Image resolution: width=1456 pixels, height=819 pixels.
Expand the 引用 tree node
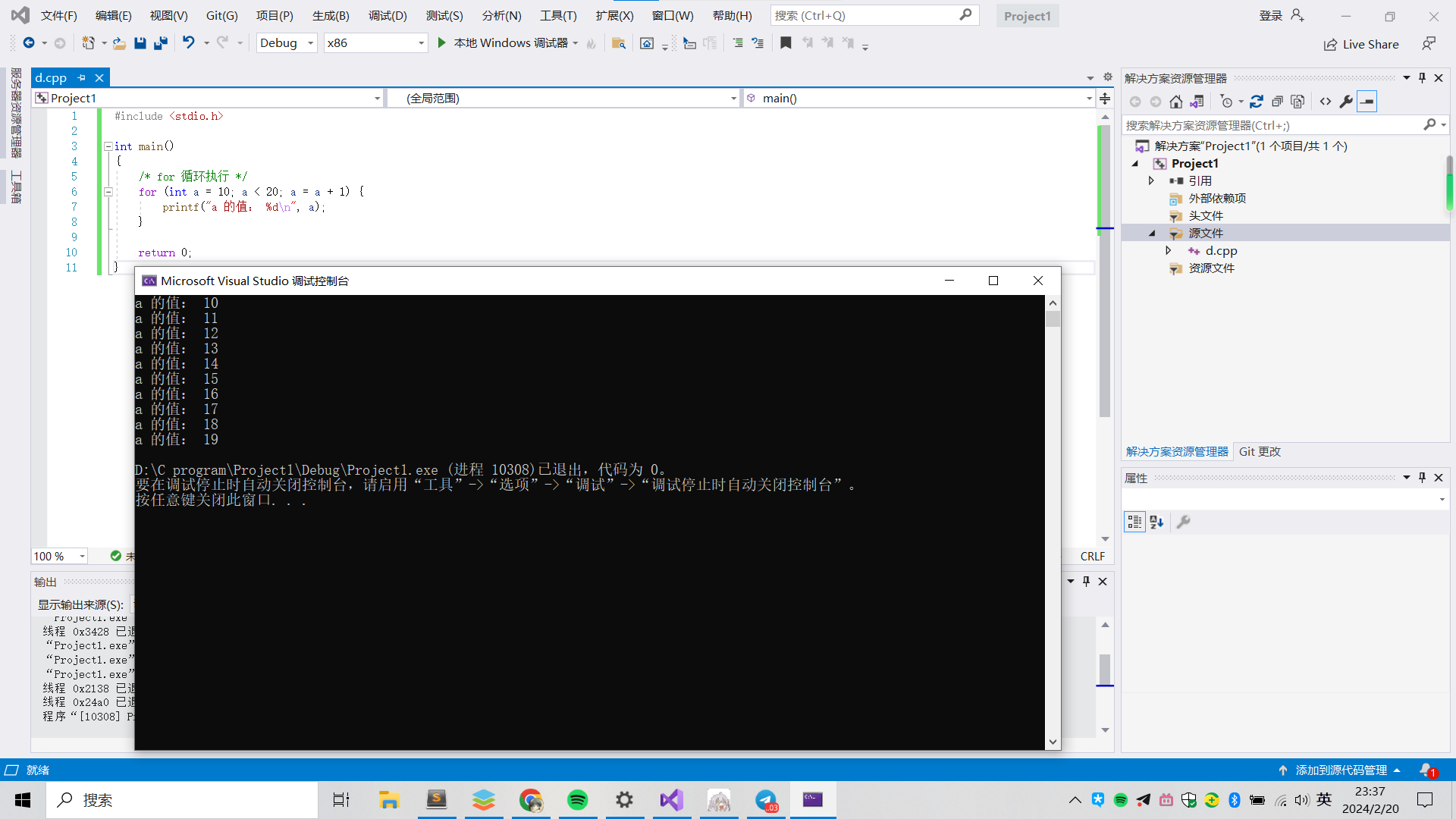pos(1151,180)
